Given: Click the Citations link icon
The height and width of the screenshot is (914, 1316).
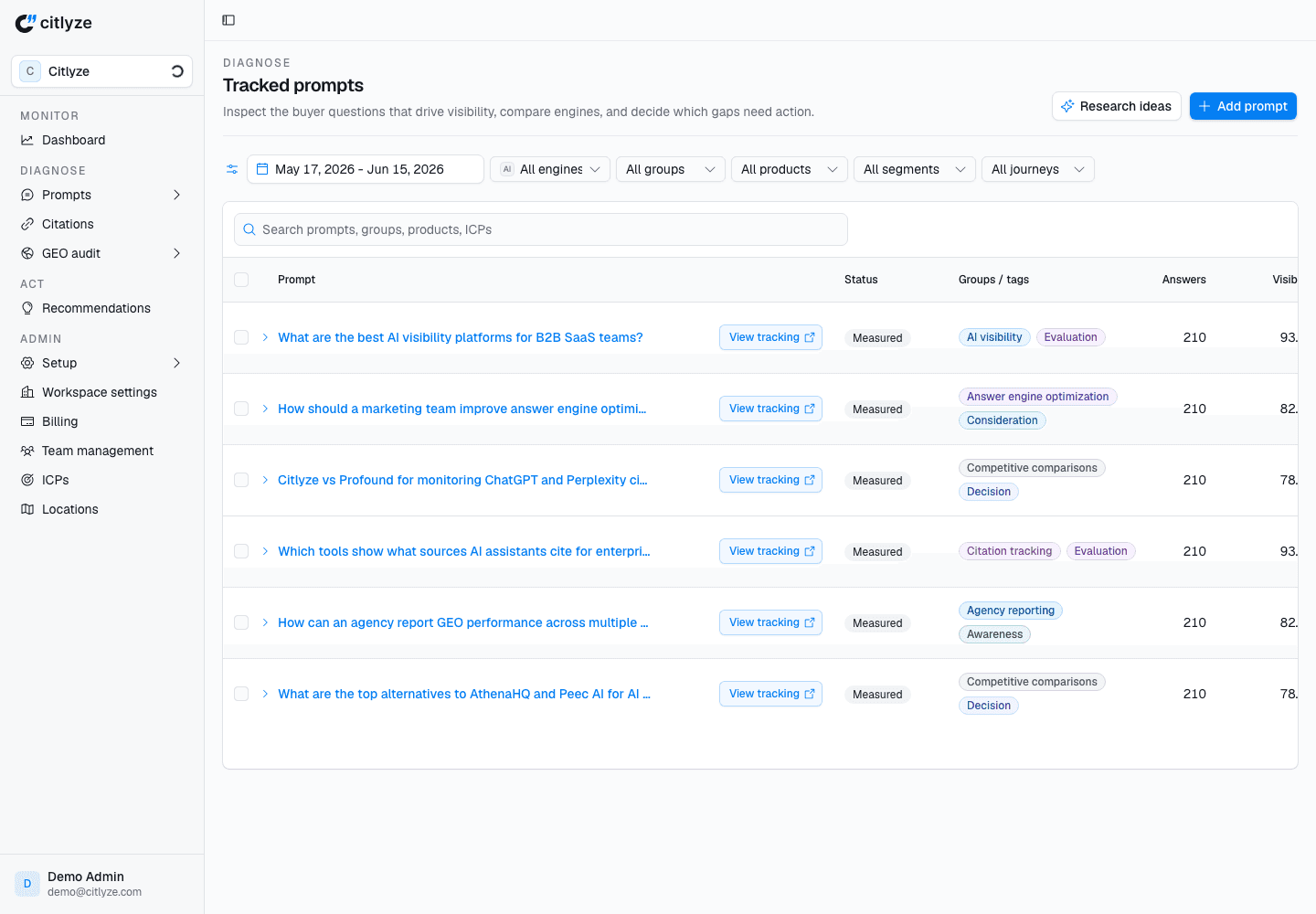Looking at the screenshot, I should pos(27,224).
